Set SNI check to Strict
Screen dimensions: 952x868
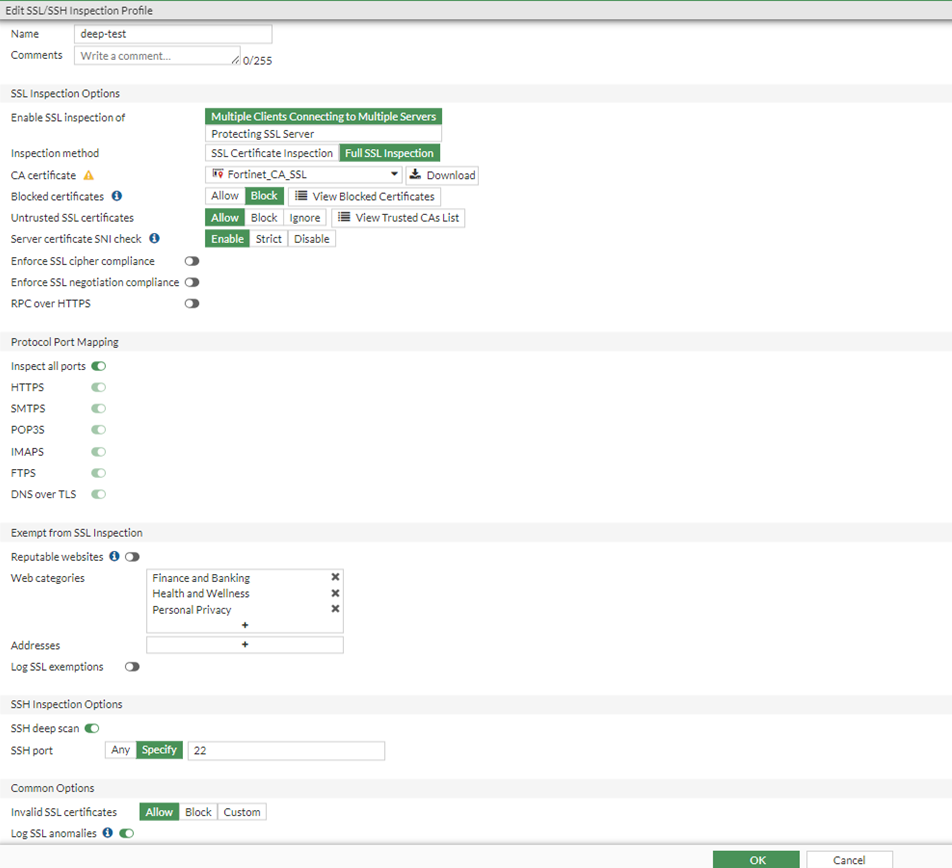coord(268,239)
